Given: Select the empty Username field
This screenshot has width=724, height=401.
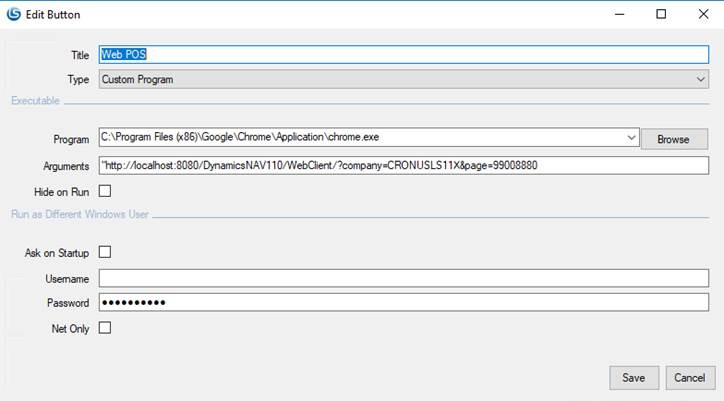Looking at the screenshot, I should 402,278.
